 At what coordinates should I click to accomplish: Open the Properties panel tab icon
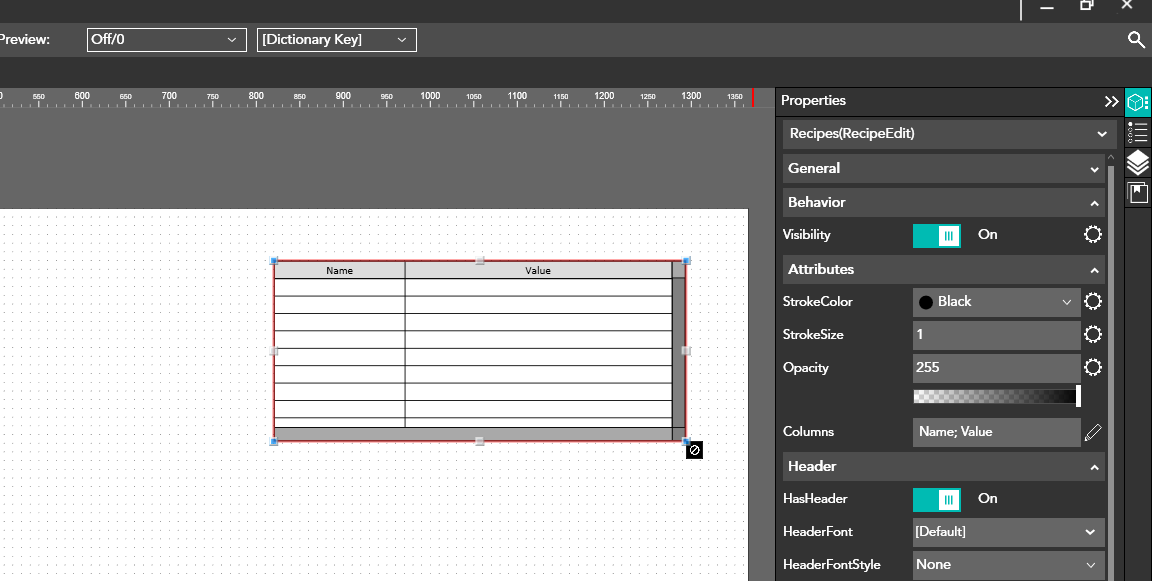(x=1138, y=102)
